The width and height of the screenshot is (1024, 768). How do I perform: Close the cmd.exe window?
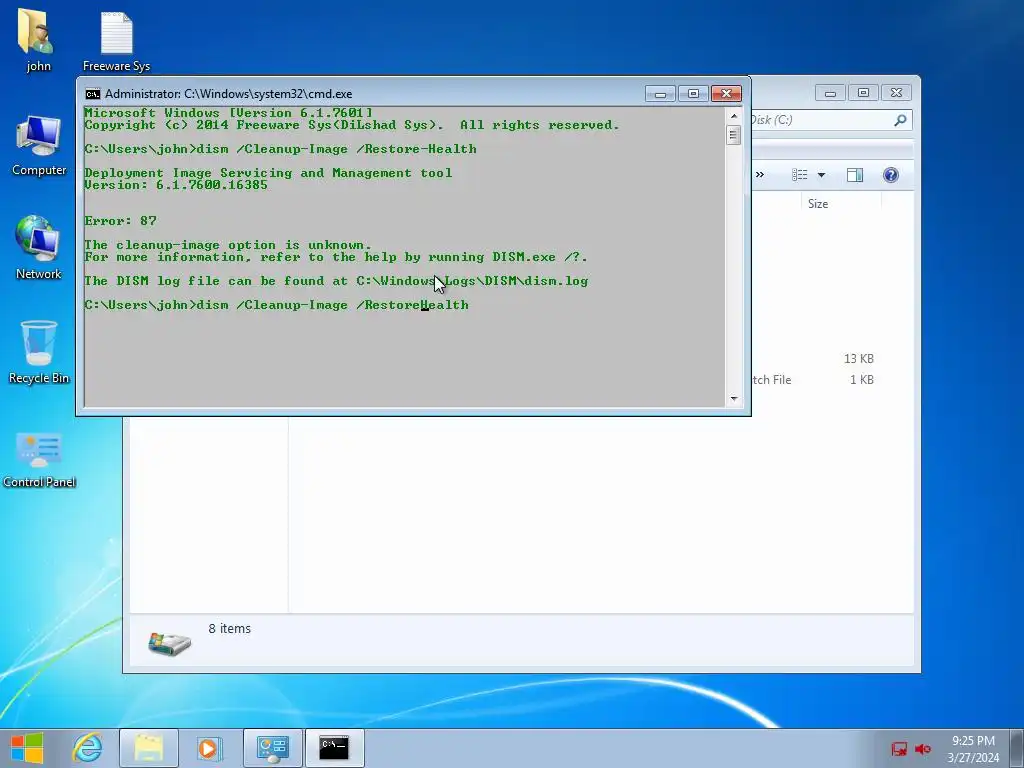coord(726,94)
